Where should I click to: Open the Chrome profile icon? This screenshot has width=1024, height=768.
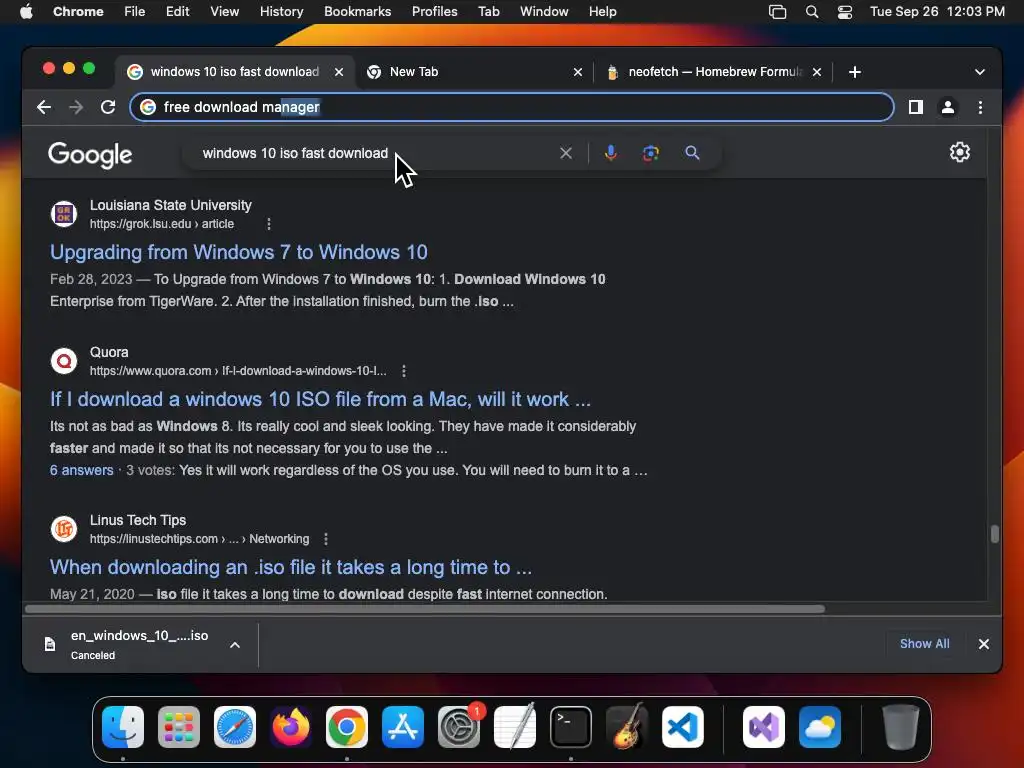click(x=948, y=107)
